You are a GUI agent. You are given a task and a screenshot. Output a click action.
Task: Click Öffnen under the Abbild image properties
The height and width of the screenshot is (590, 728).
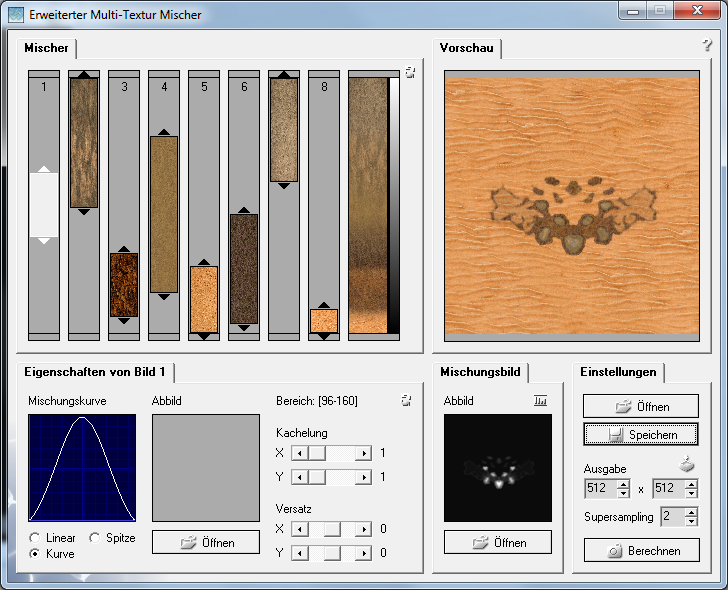click(206, 542)
